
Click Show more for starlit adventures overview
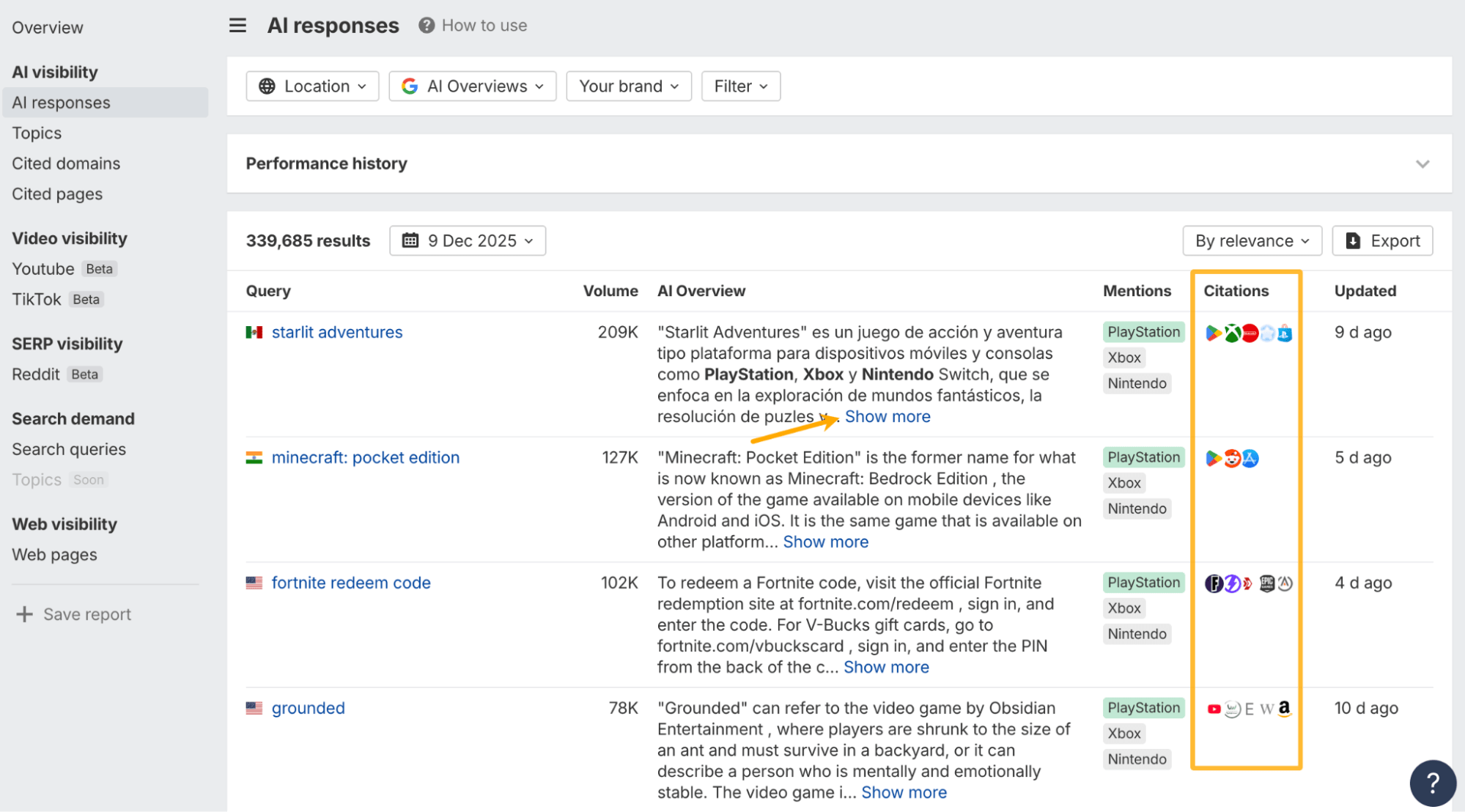click(x=888, y=417)
